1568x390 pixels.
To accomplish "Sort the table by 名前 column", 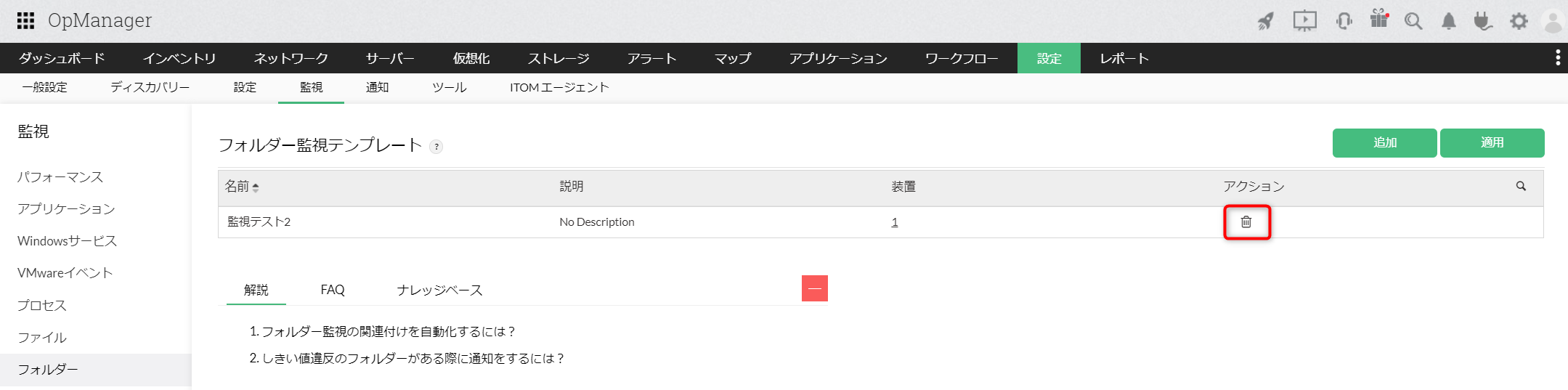I will coord(242,187).
